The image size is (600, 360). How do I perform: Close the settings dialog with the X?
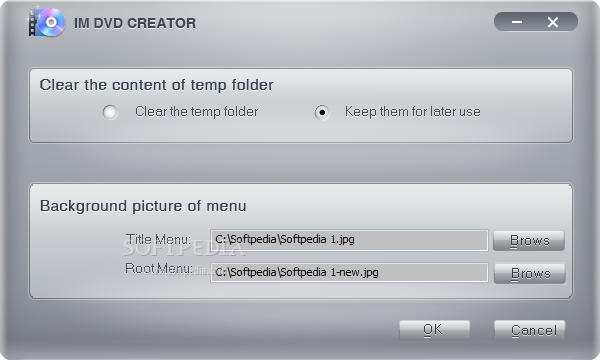553,22
